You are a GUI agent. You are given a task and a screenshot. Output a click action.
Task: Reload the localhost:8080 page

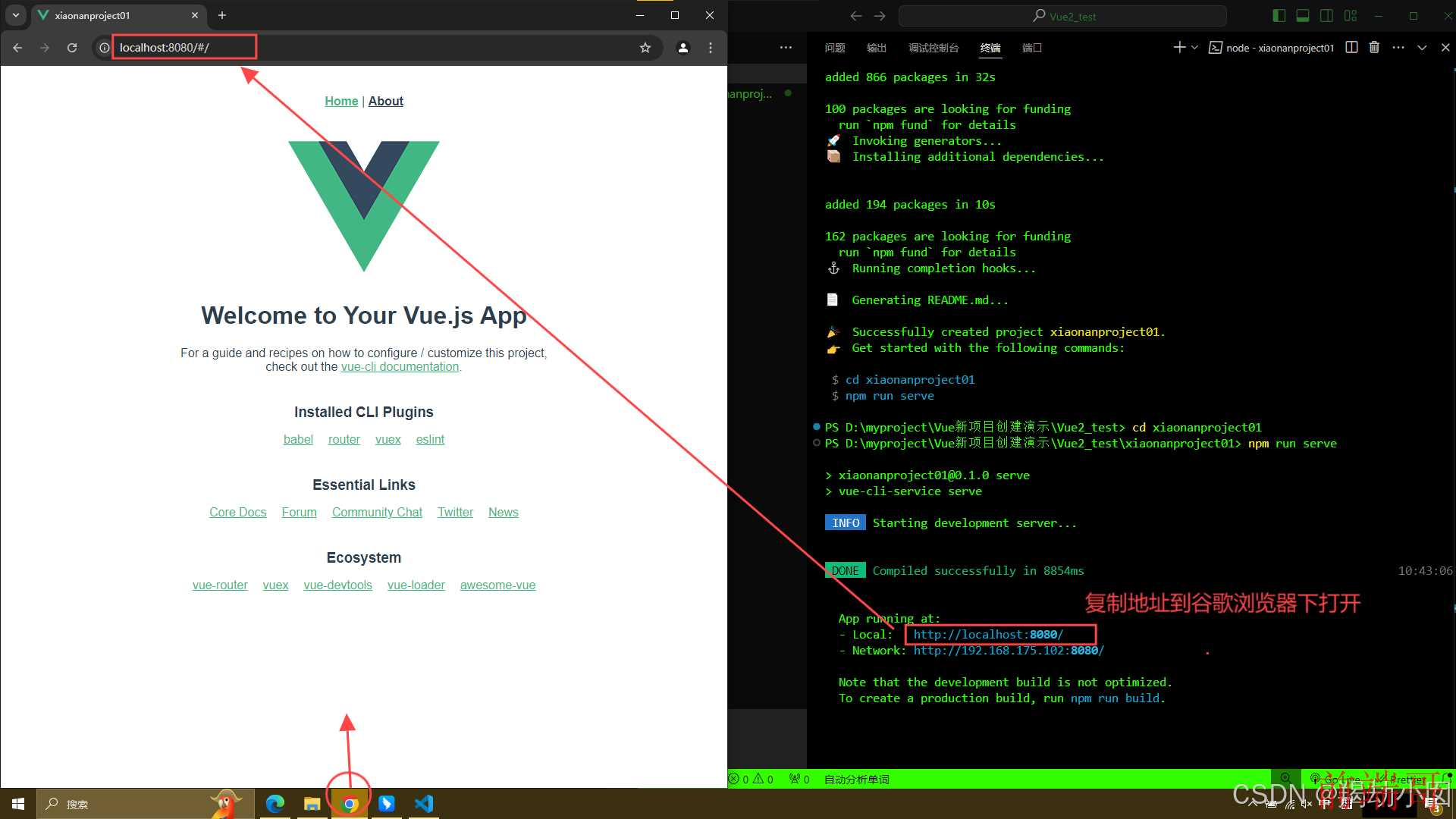click(x=72, y=48)
